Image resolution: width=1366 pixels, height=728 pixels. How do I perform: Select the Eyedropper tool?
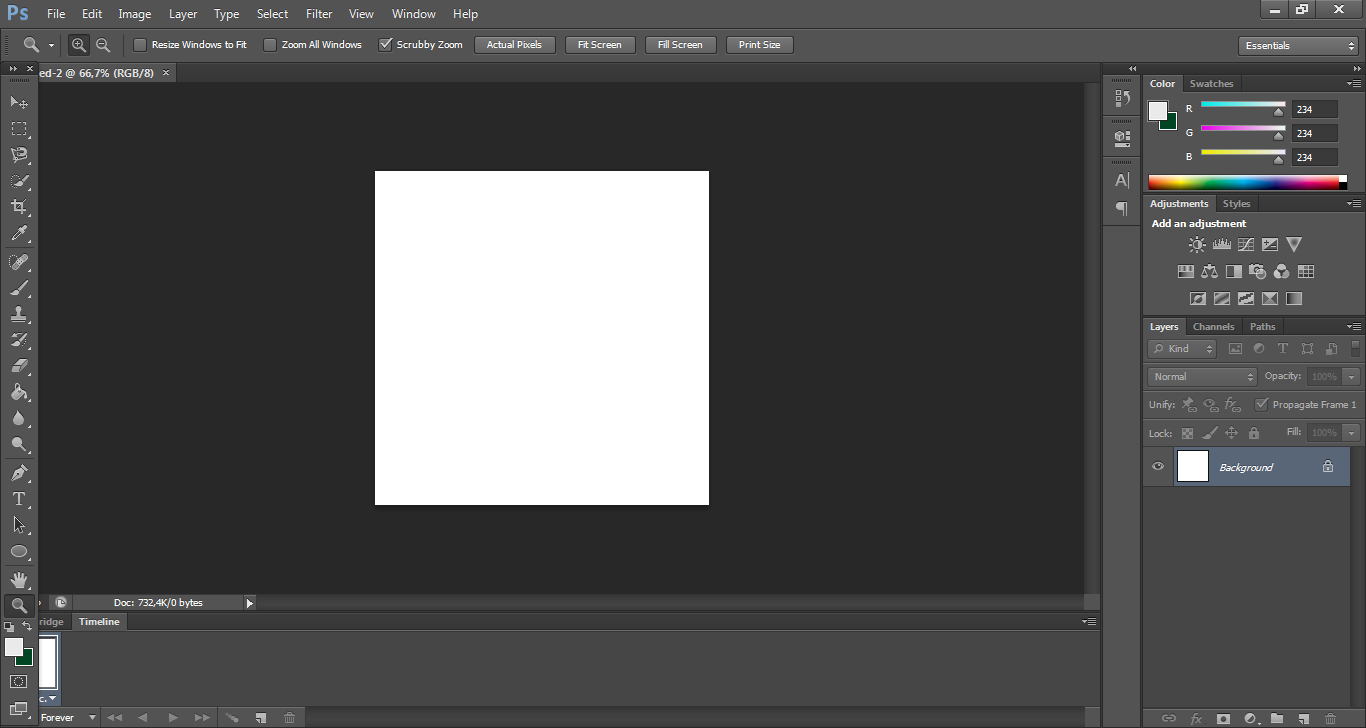point(19,234)
